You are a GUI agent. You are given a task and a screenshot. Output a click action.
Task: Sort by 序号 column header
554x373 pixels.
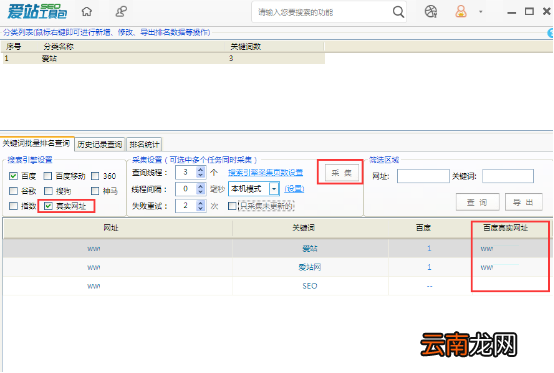[13, 47]
